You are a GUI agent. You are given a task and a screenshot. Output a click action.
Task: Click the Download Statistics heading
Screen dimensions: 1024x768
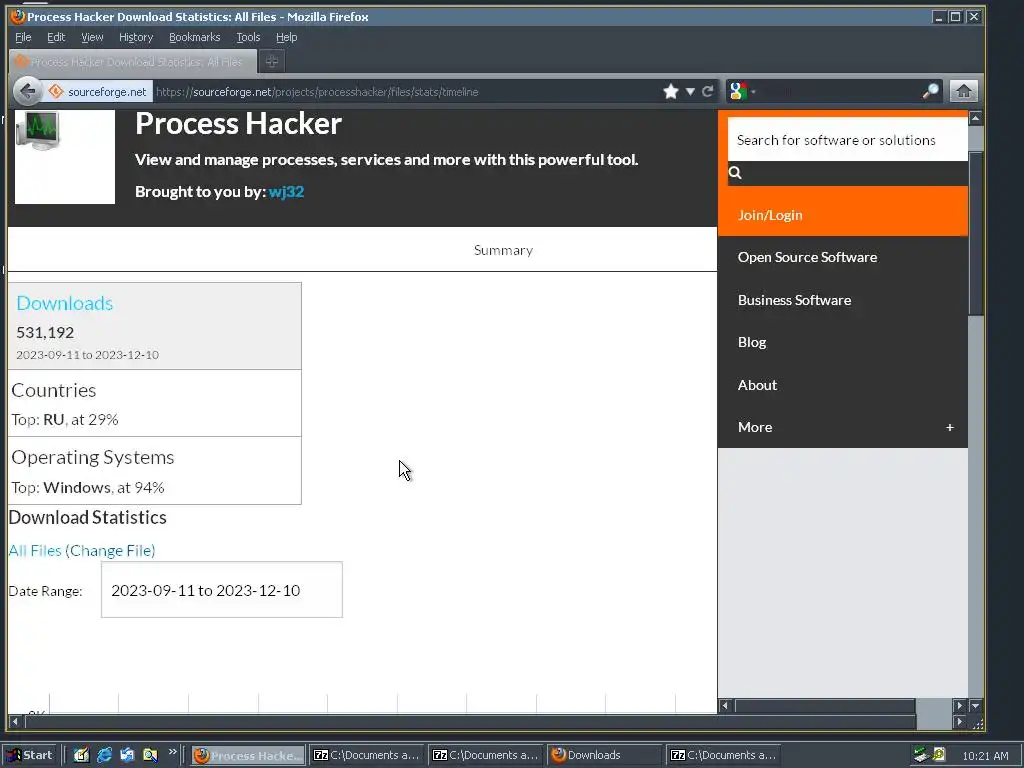88,517
